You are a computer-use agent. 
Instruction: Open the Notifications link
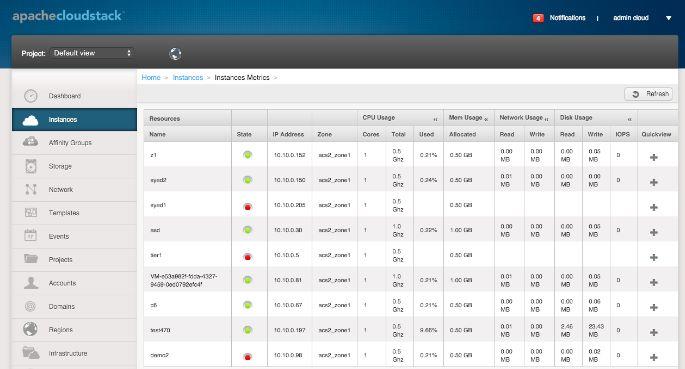tap(567, 18)
